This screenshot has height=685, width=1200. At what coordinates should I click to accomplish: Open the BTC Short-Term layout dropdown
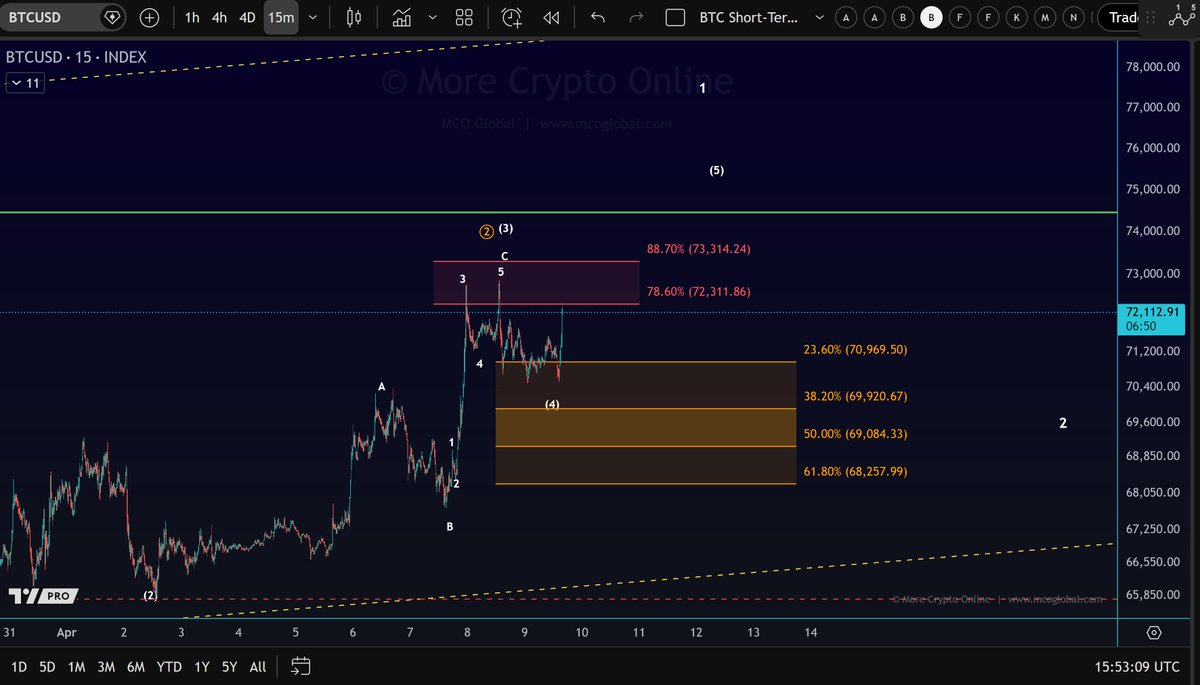click(x=819, y=17)
